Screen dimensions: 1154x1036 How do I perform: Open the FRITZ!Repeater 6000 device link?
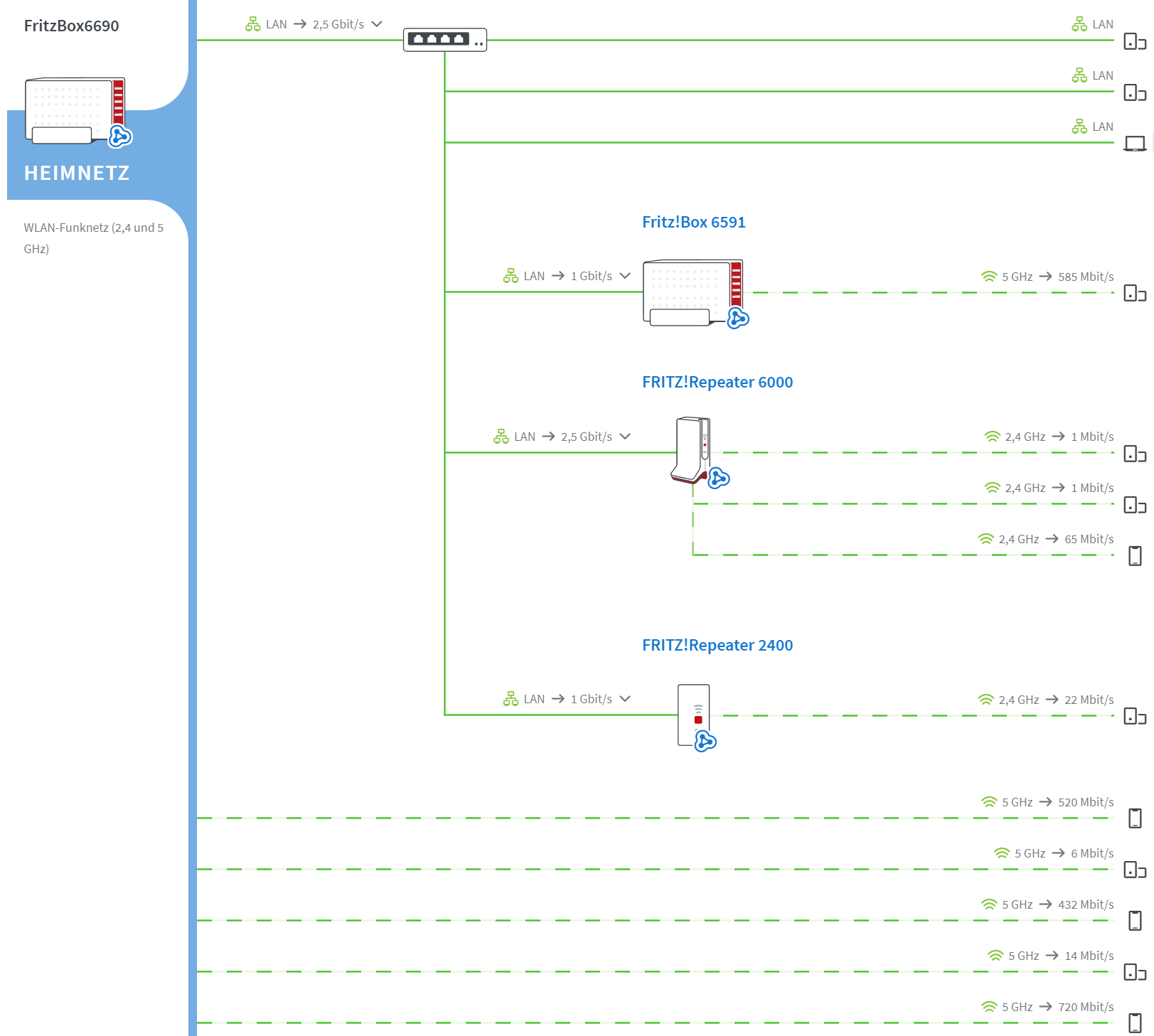[x=717, y=382]
